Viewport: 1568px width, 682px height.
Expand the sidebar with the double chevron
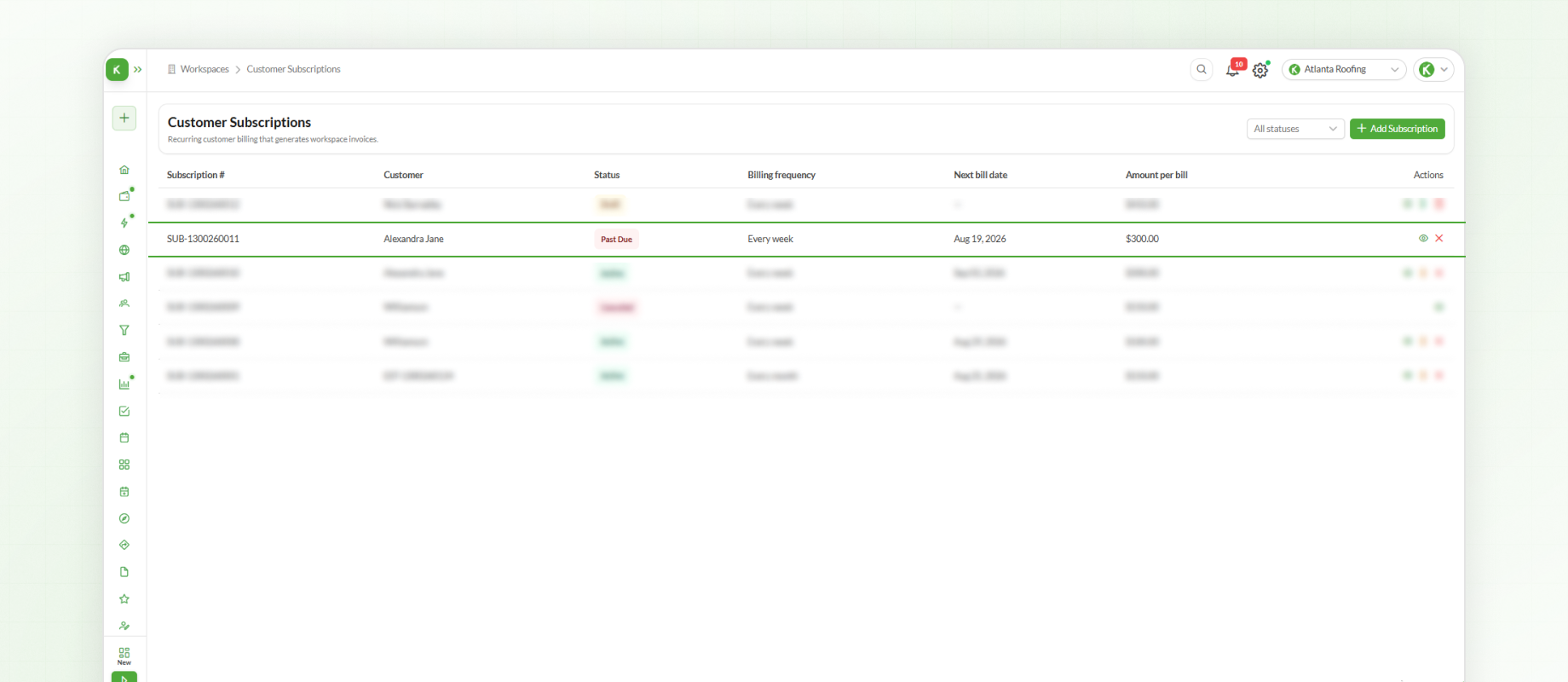tap(138, 70)
